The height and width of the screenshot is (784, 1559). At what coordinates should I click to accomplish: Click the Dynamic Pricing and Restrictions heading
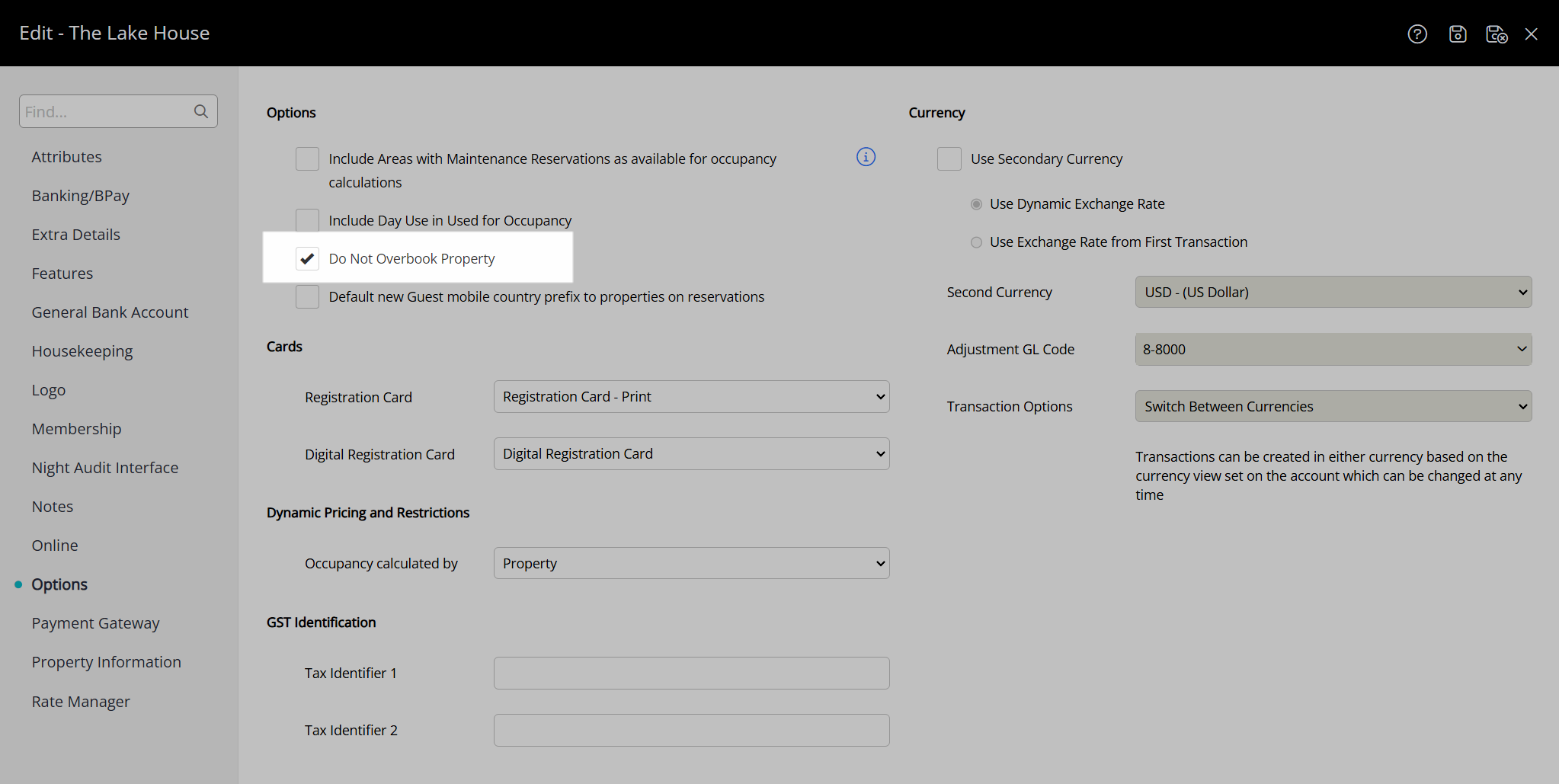[x=368, y=513]
